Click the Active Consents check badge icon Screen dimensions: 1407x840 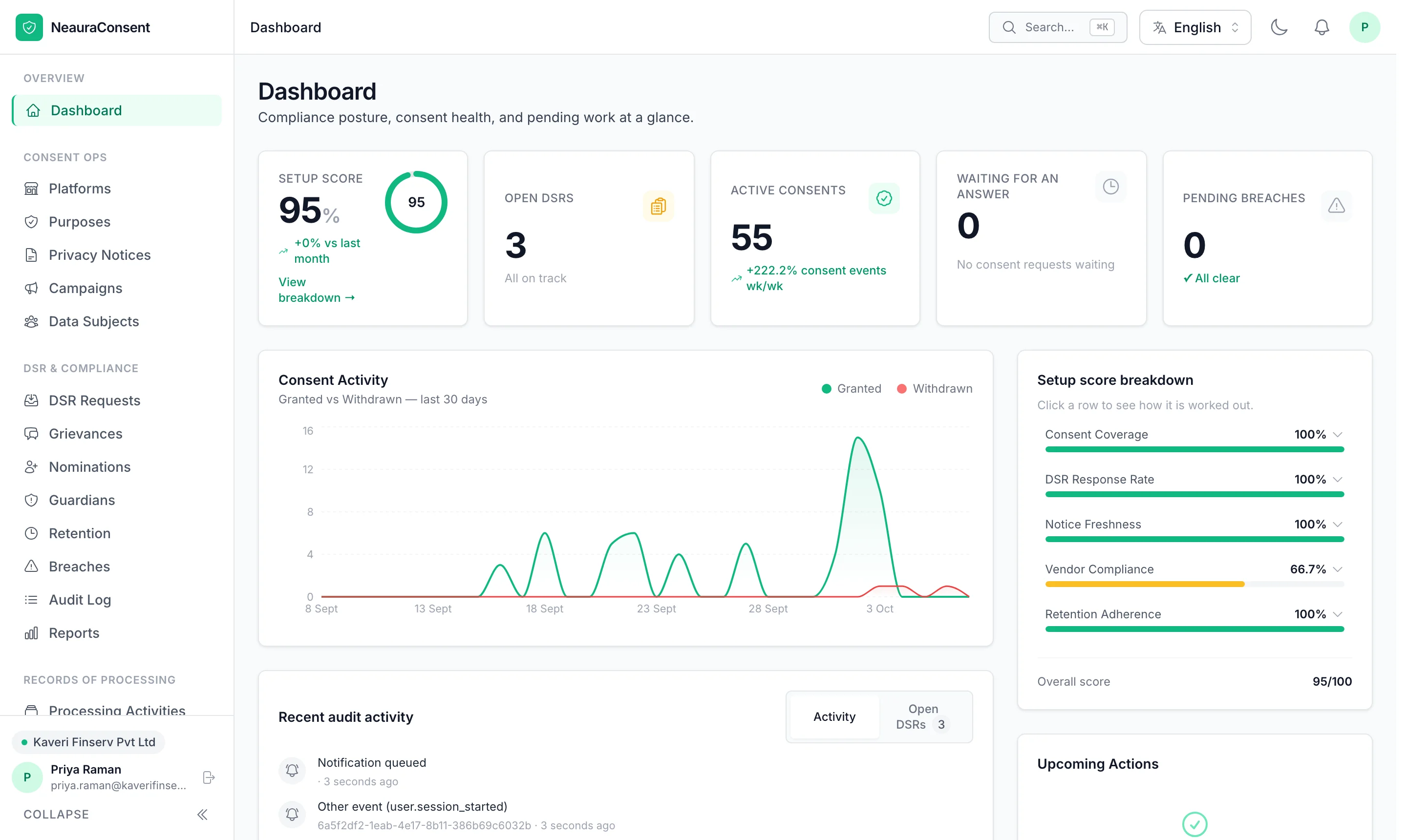884,198
